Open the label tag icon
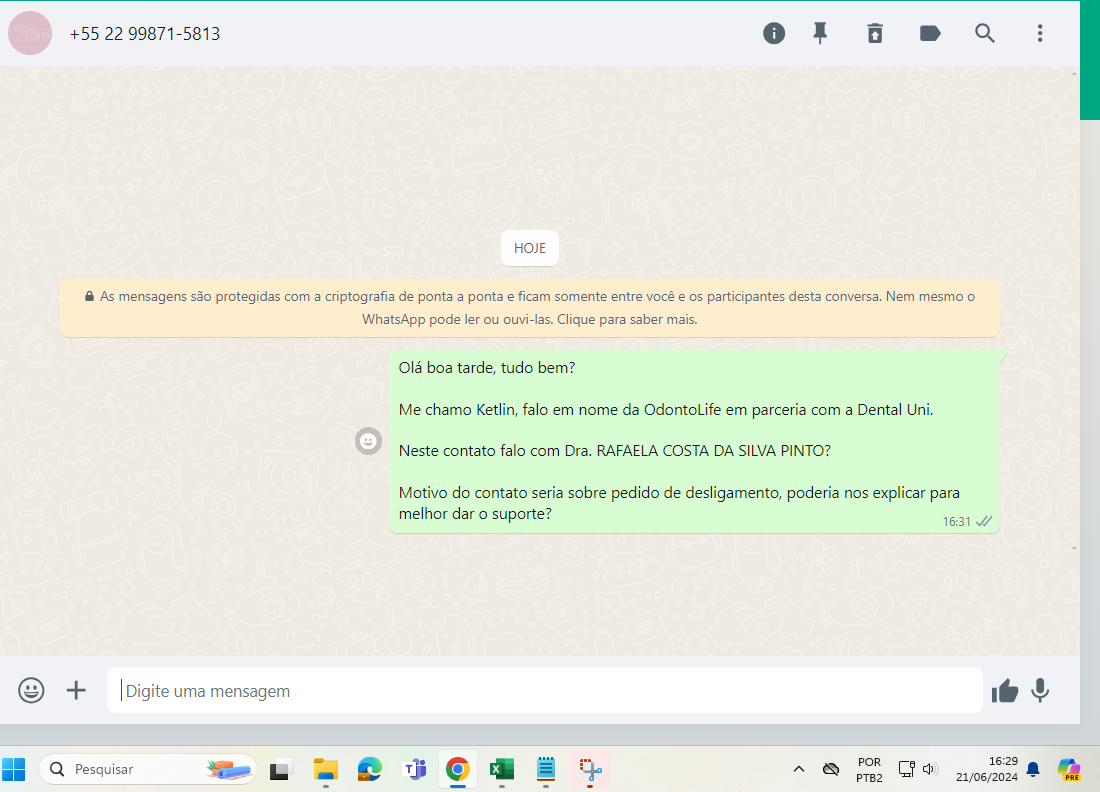1100x792 pixels. click(x=930, y=33)
